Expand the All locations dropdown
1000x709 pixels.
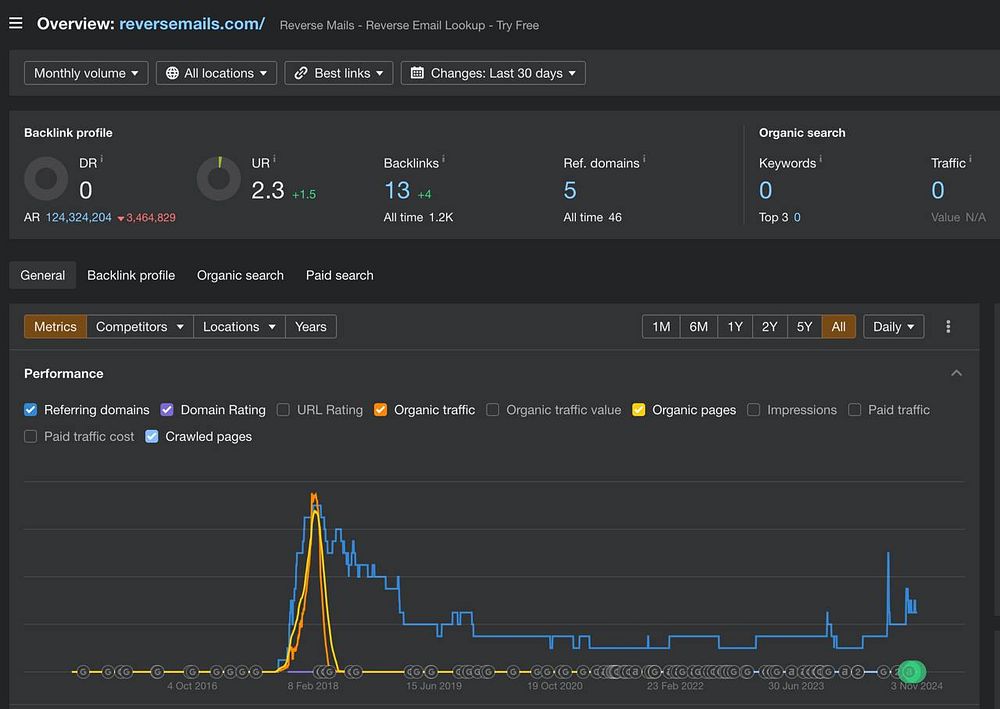[x=217, y=73]
